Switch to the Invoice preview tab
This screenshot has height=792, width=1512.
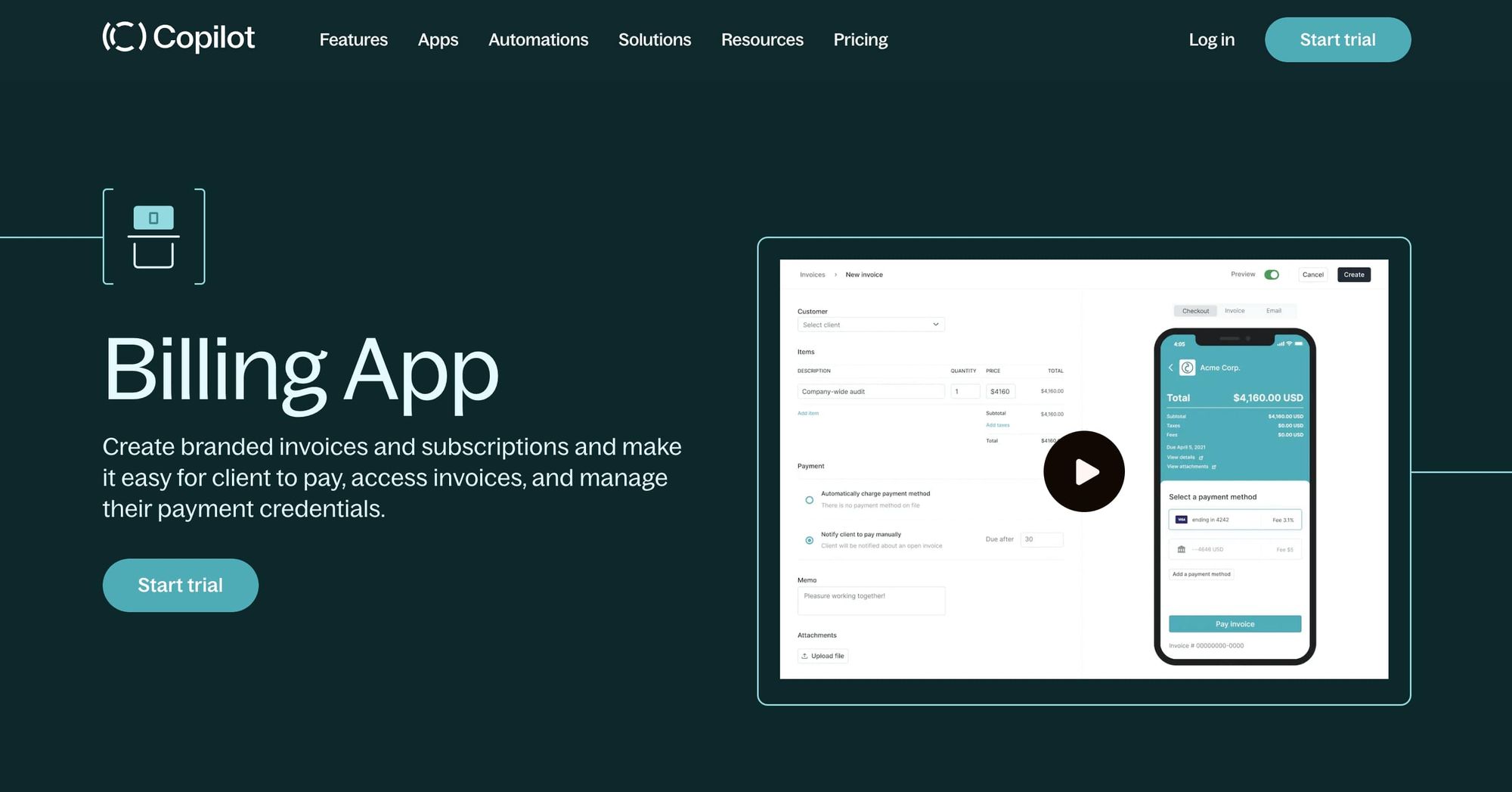pyautogui.click(x=1235, y=310)
